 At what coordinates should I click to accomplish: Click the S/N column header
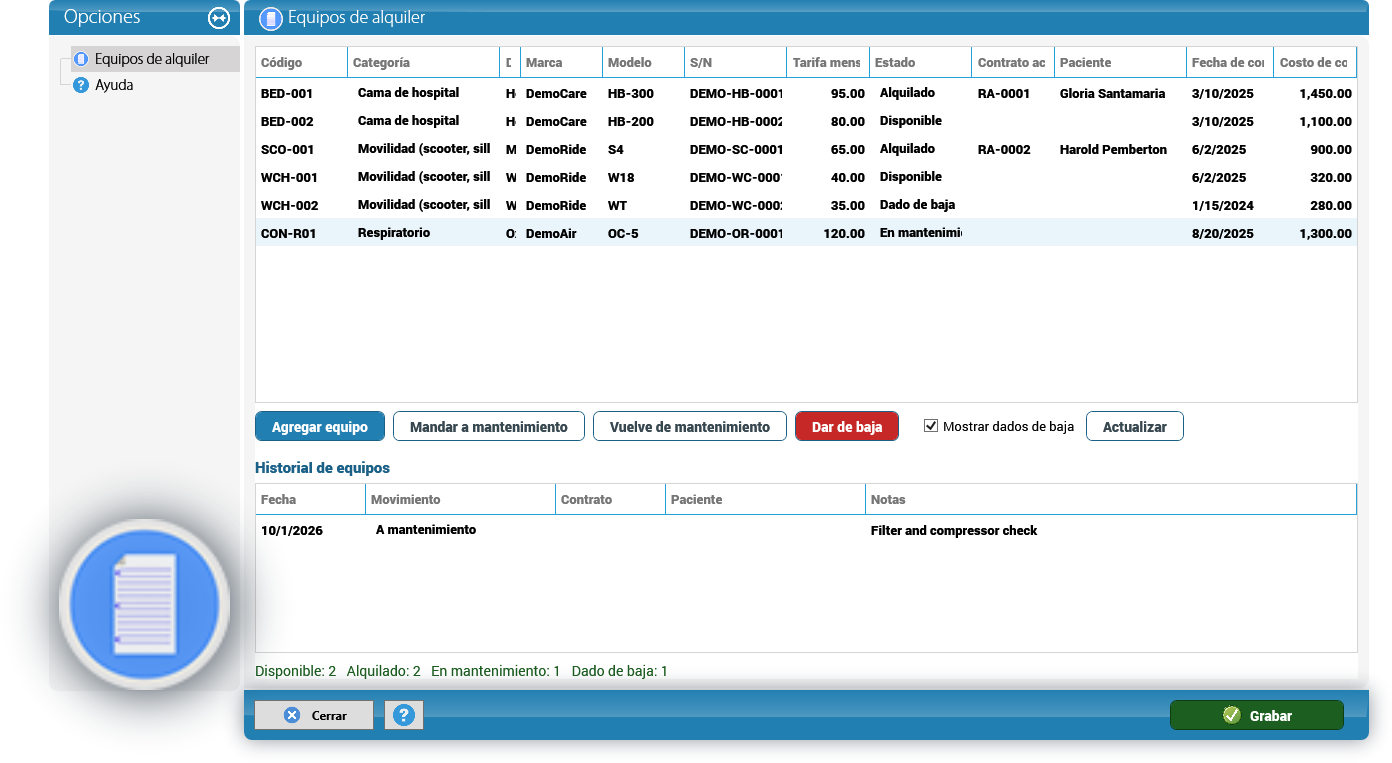(735, 62)
